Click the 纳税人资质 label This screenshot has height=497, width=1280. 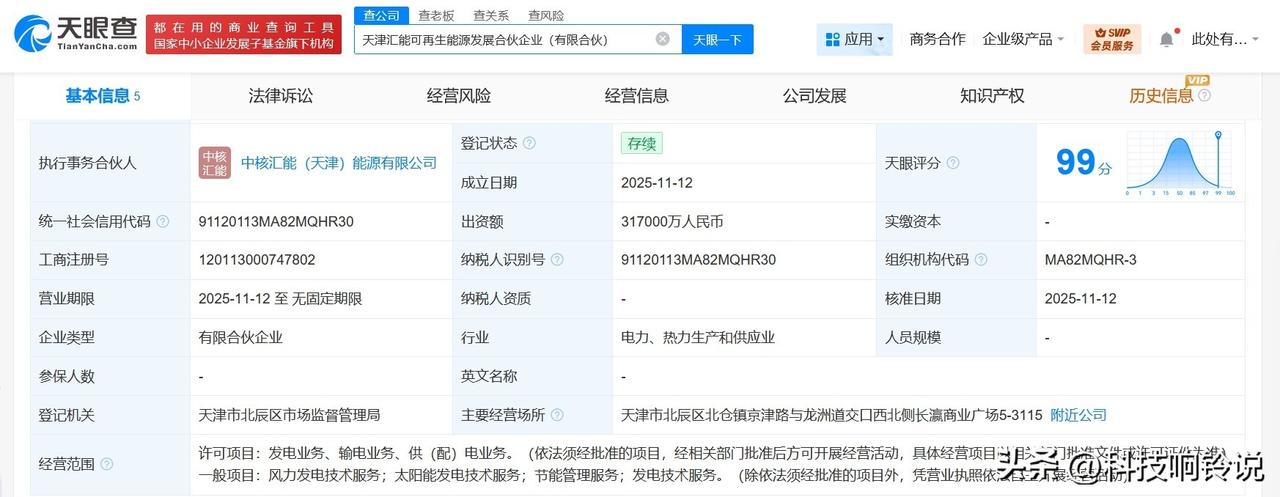pyautogui.click(x=496, y=298)
